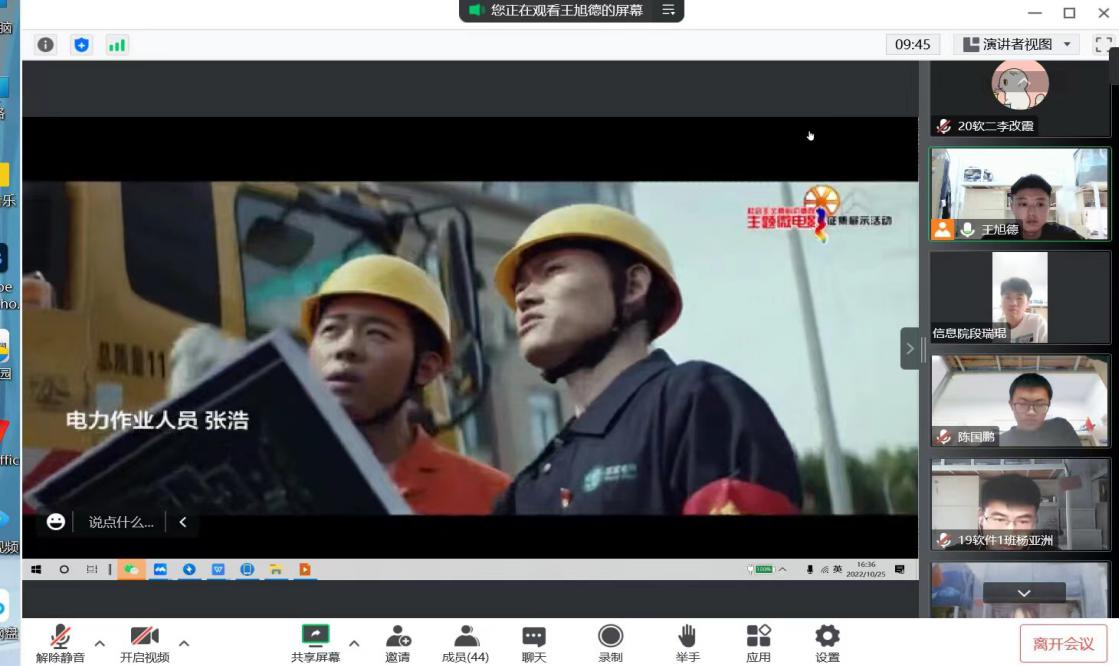This screenshot has width=1120, height=666.
Task: Turn on camera with 开启视频
Action: (x=144, y=642)
